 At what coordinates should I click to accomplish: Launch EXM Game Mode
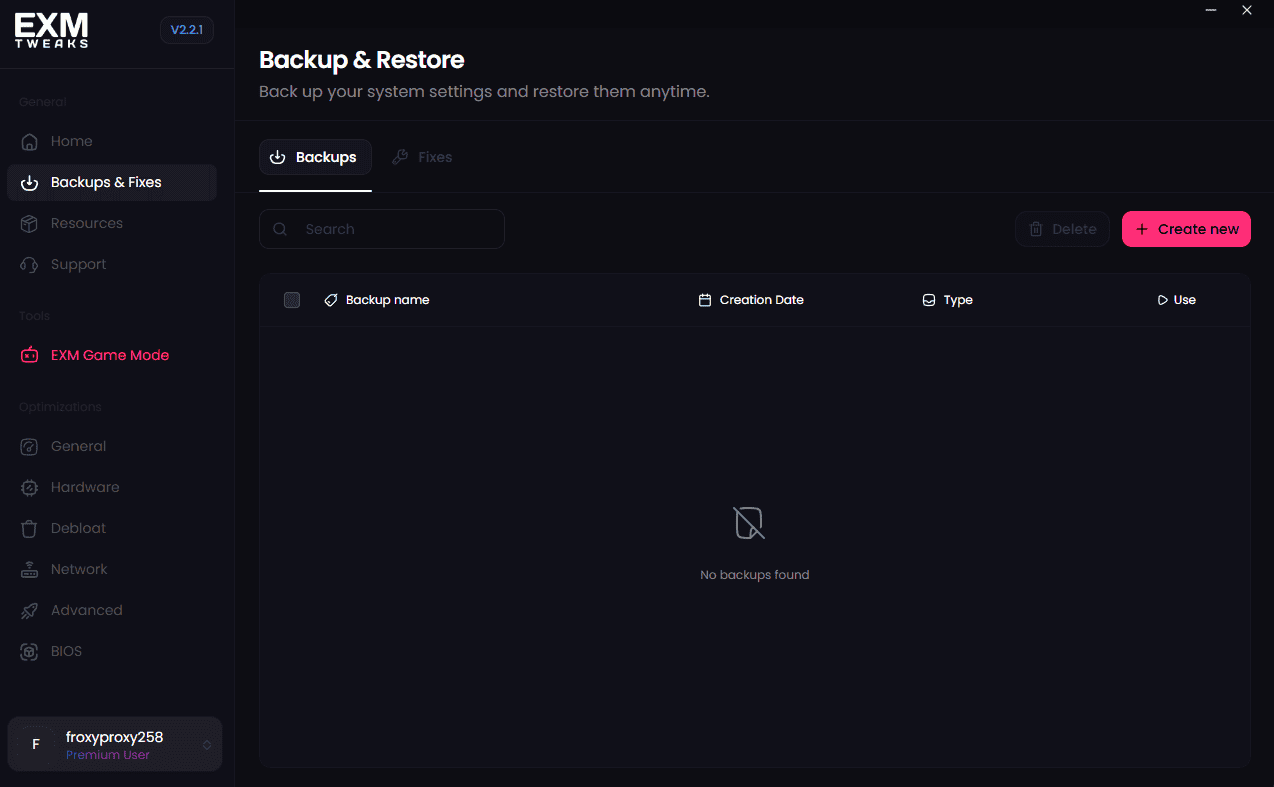click(112, 355)
